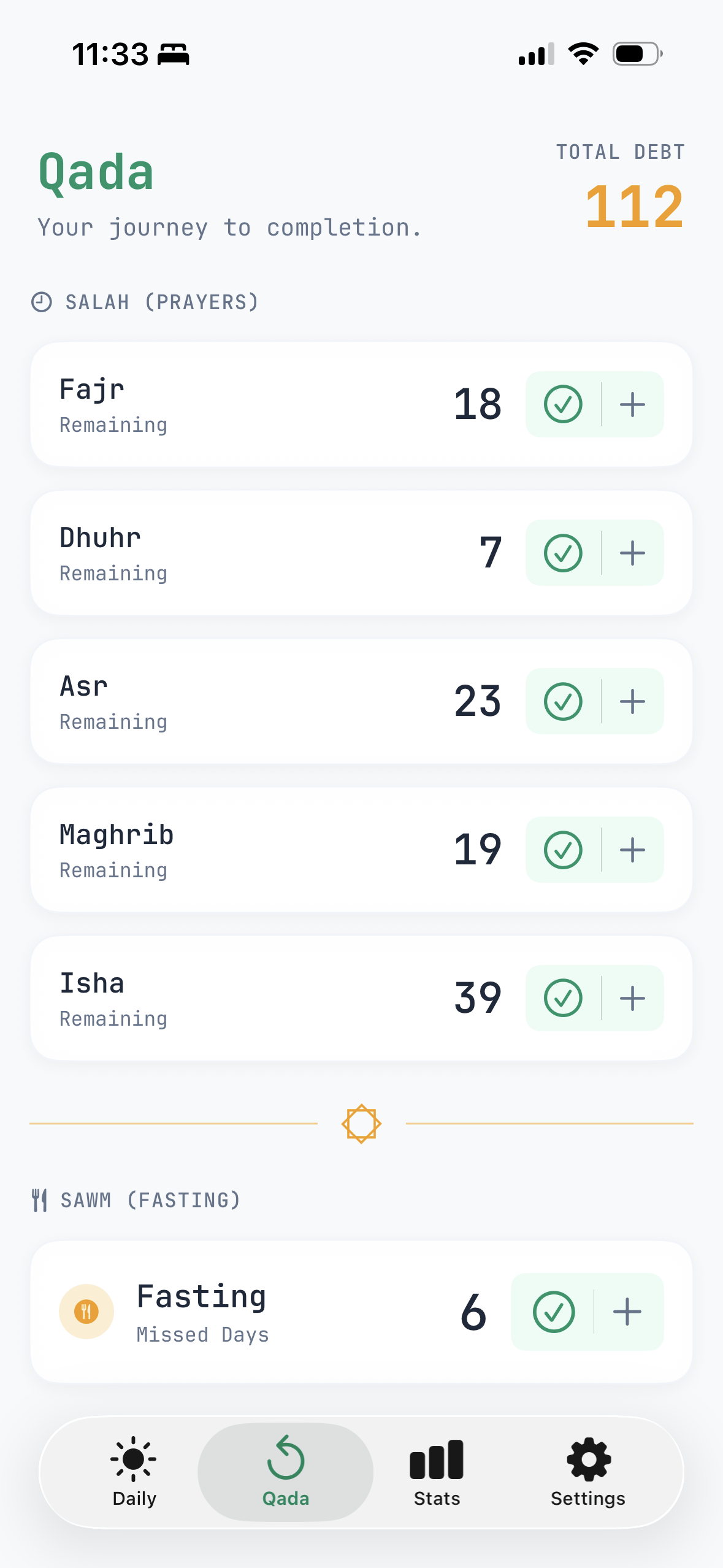Screen dimensions: 723x1568
Task: Mark an Isha prayer as done
Action: [x=563, y=998]
